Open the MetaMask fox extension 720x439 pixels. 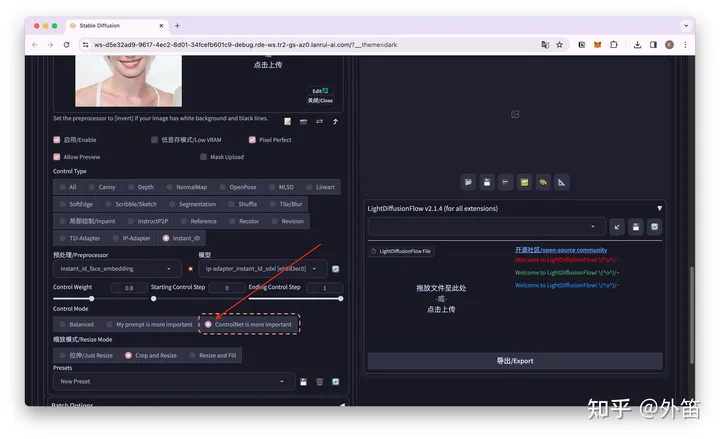click(597, 45)
